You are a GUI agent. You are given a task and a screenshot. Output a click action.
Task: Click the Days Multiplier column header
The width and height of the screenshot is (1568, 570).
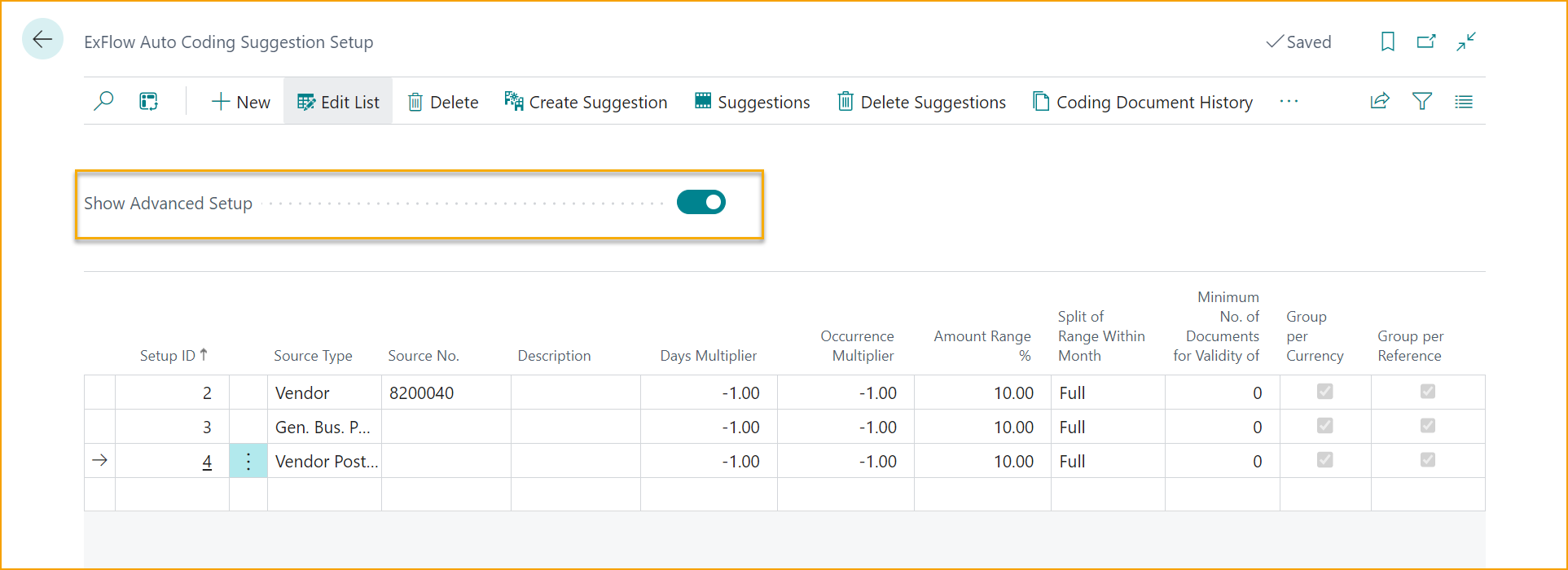pos(708,356)
